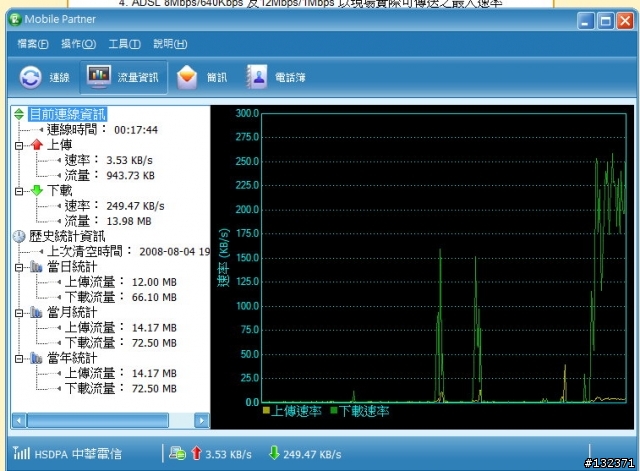Minimize the Mobile Partner window

pyautogui.click(x=585, y=21)
